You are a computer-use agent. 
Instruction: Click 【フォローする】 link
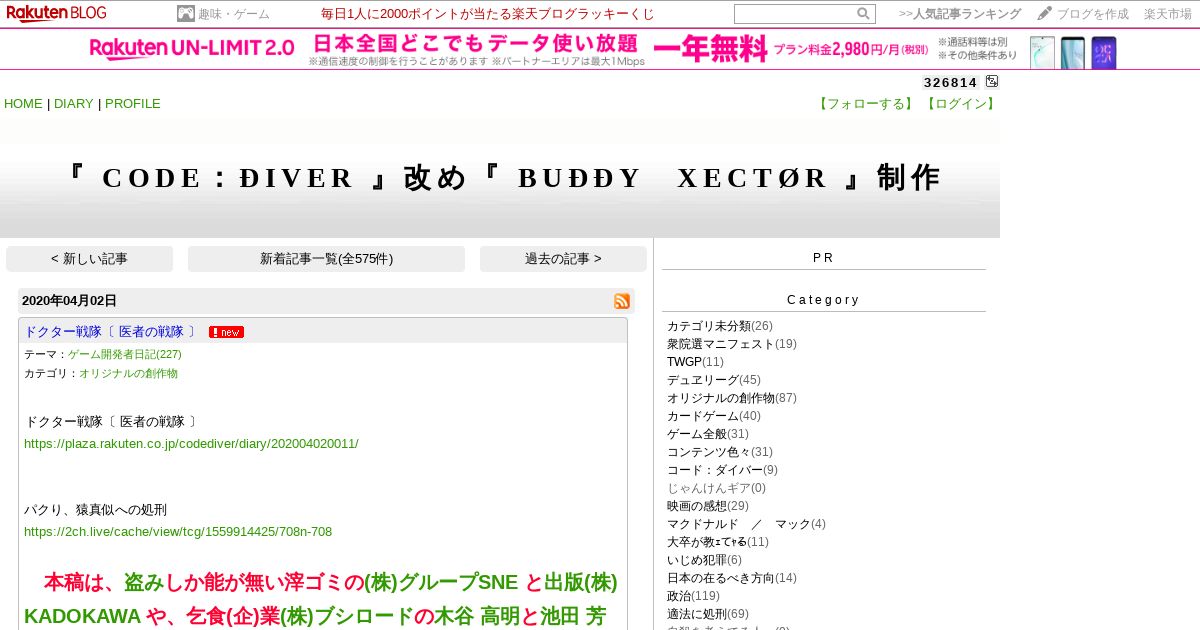(866, 104)
